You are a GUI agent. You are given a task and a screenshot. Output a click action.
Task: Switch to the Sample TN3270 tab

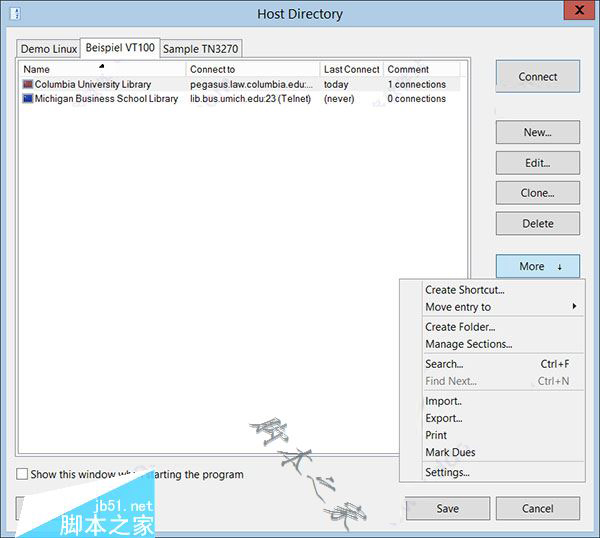pos(201,49)
